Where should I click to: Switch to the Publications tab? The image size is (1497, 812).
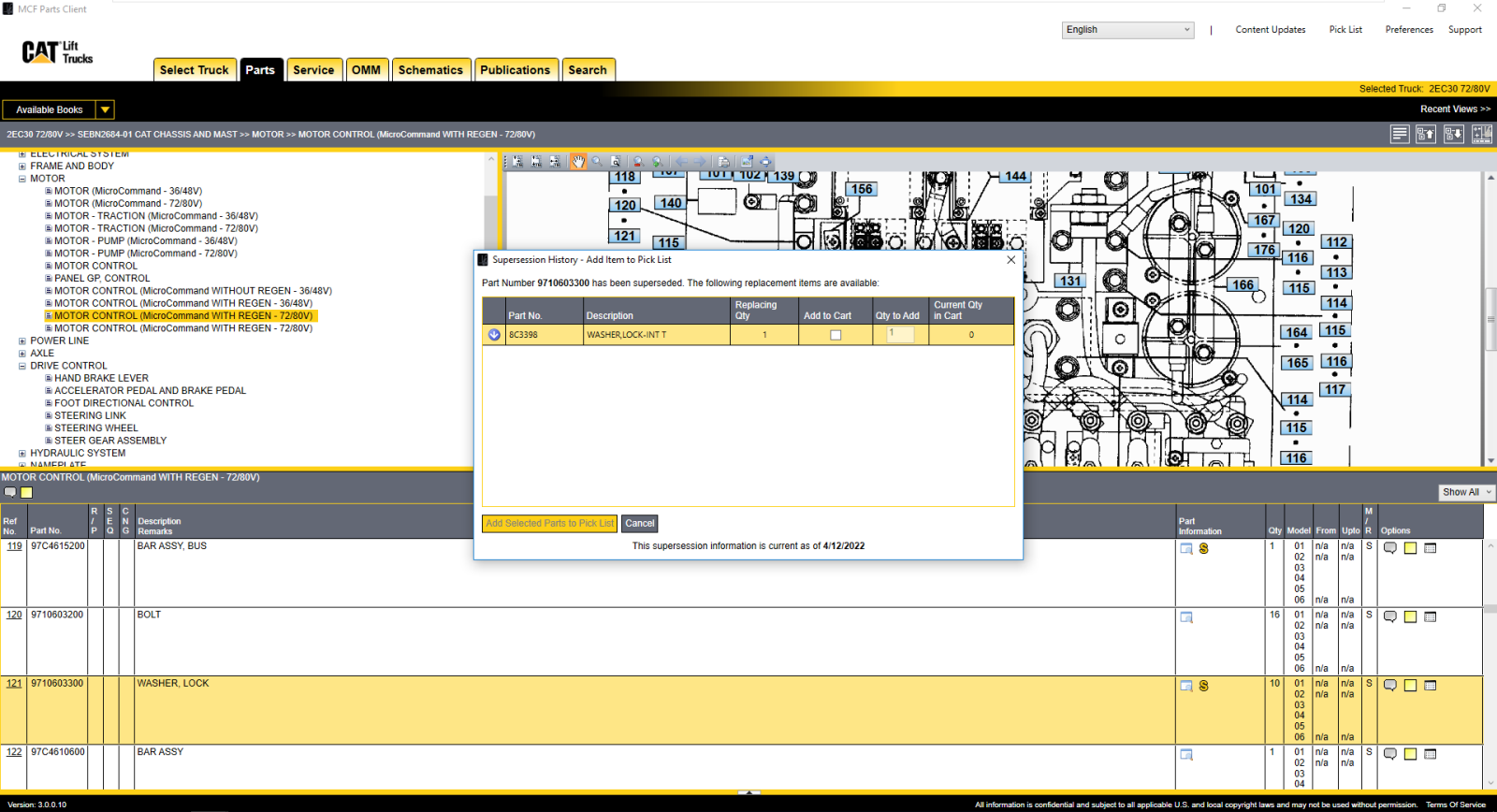click(x=516, y=70)
